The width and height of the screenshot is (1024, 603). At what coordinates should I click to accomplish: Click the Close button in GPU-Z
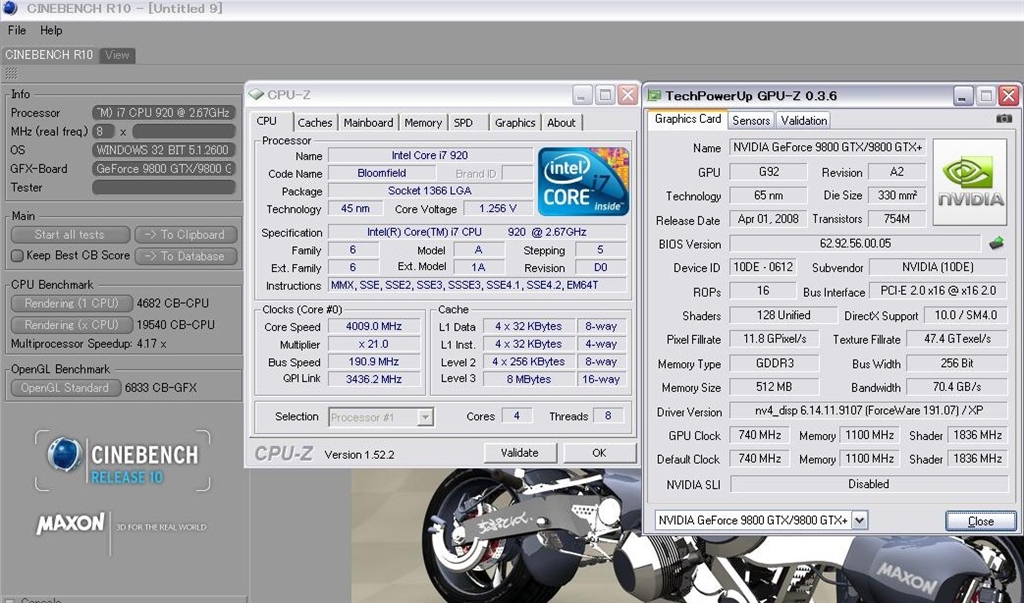980,521
